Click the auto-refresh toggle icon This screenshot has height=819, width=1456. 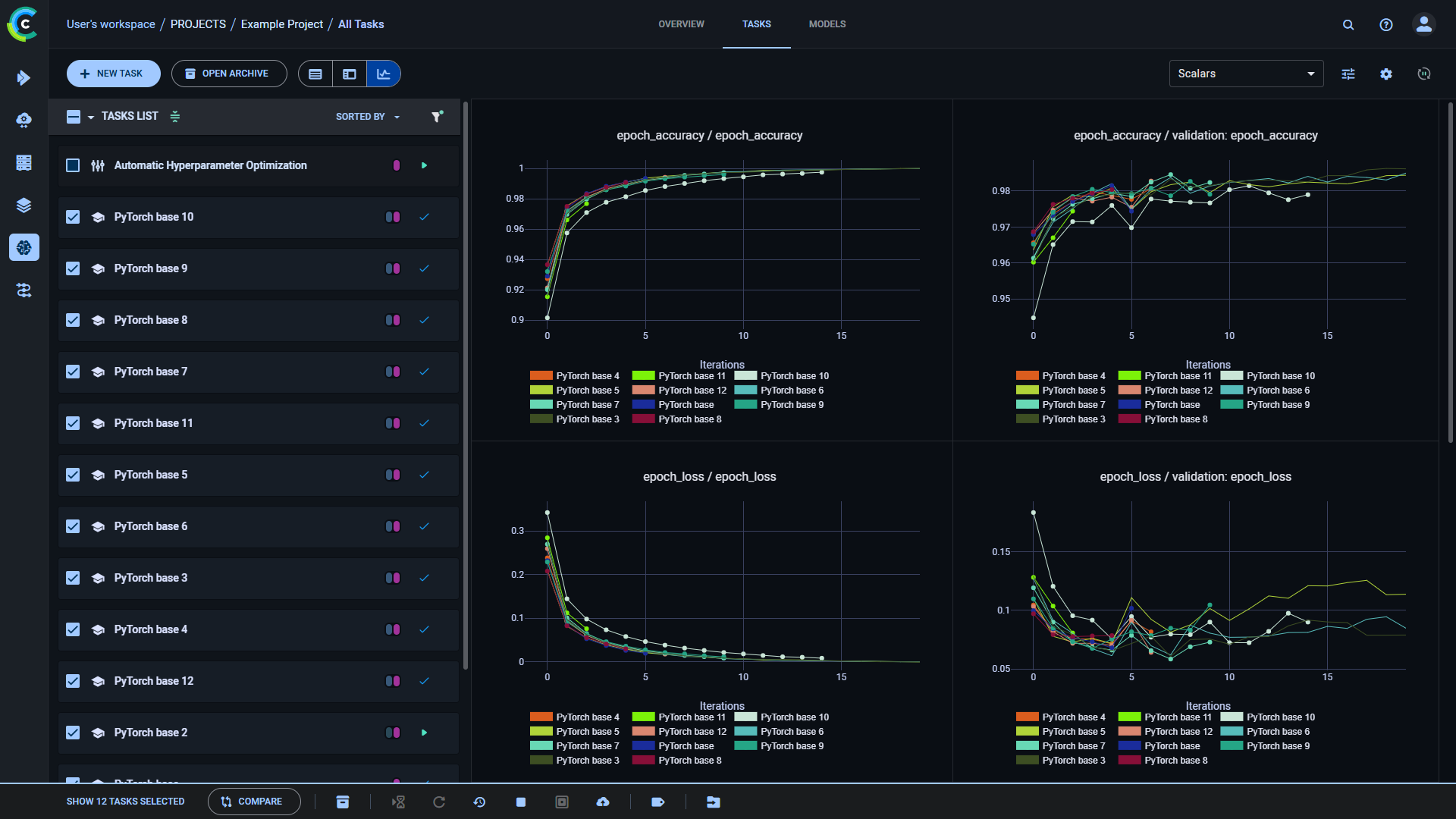pos(1424,73)
